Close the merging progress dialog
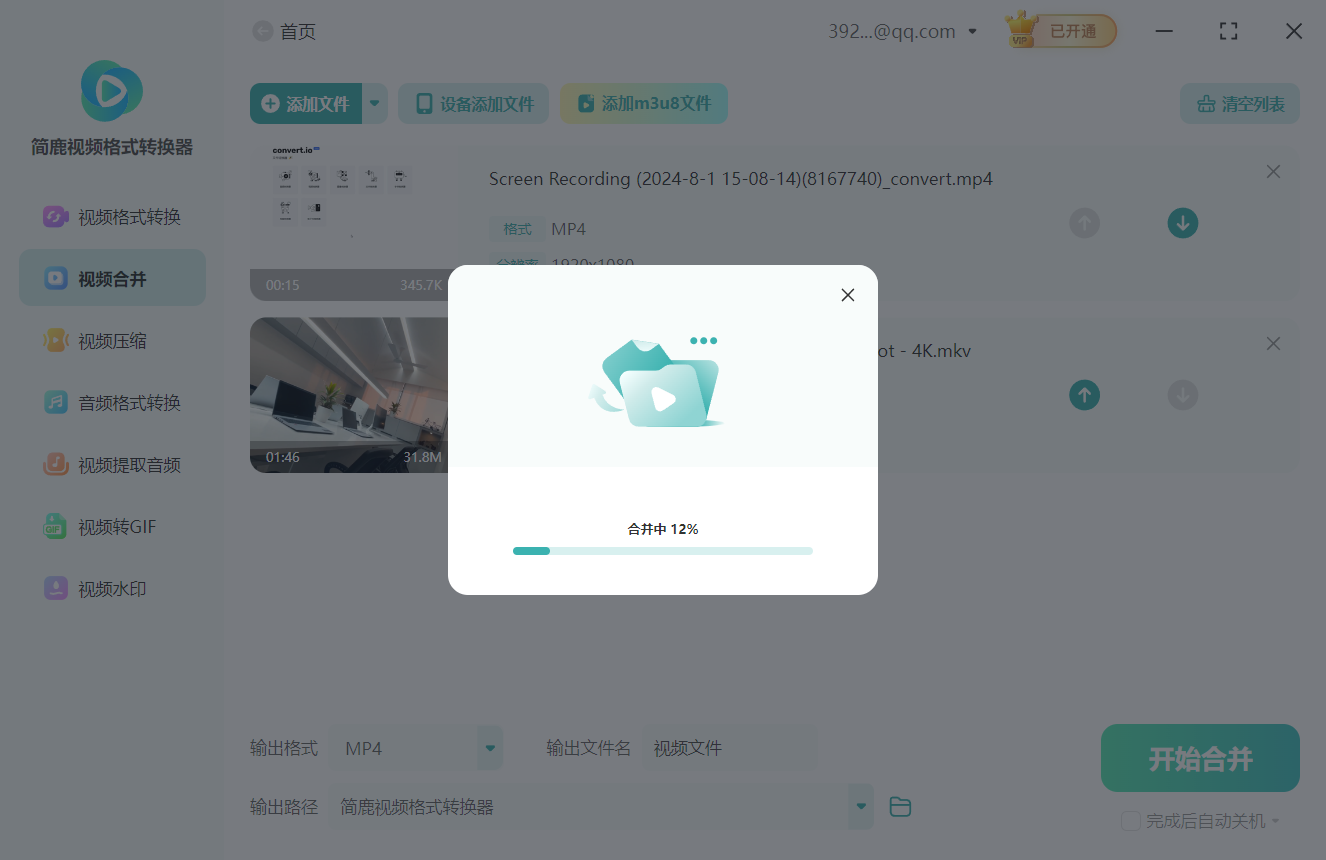 [848, 295]
